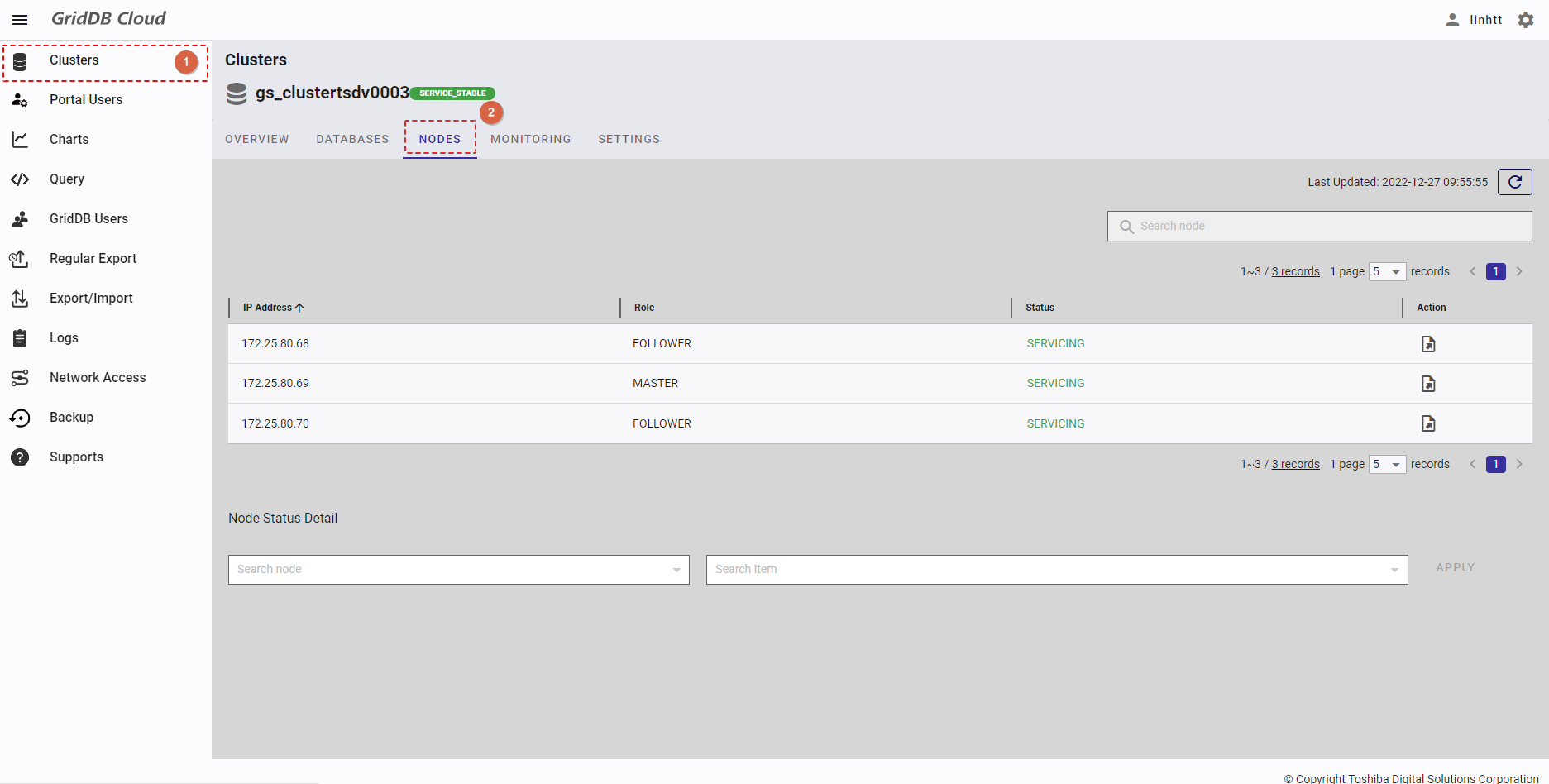Click the top '3 records' link
This screenshot has height=784, width=1549.
1295,272
